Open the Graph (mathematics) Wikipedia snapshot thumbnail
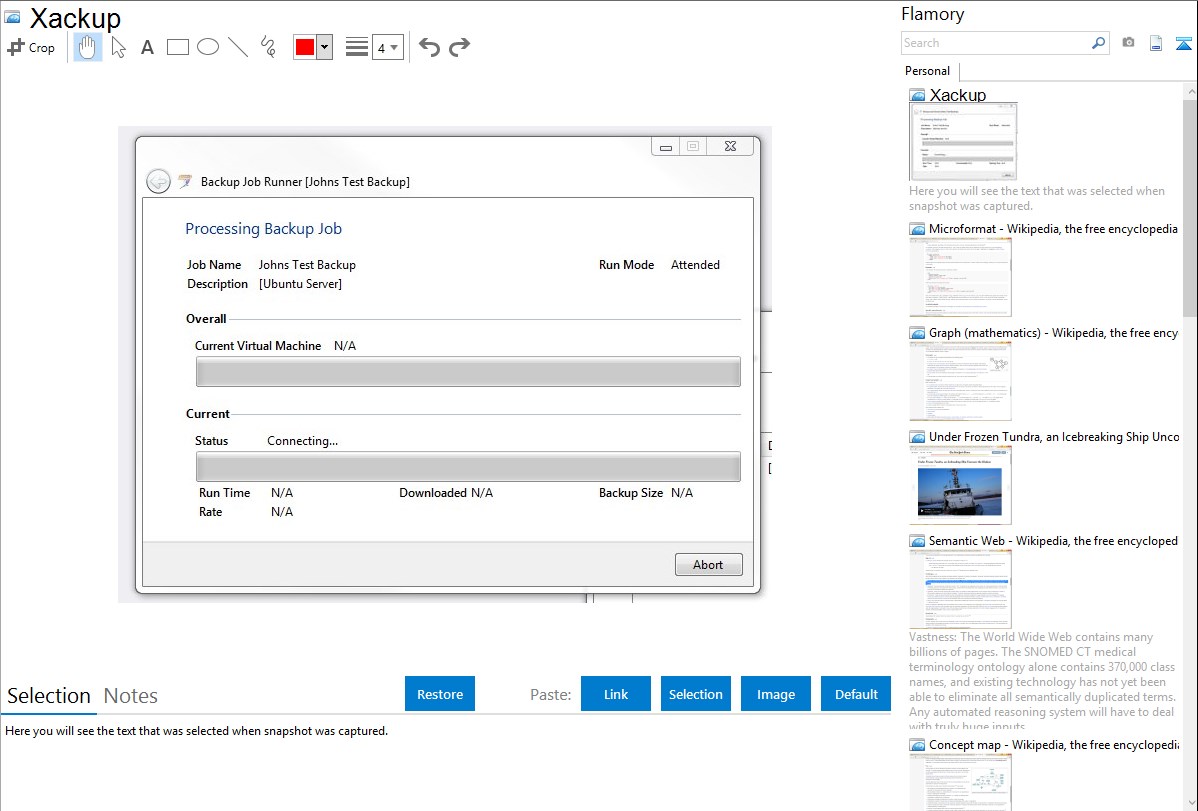The image size is (1198, 811). (x=960, y=382)
